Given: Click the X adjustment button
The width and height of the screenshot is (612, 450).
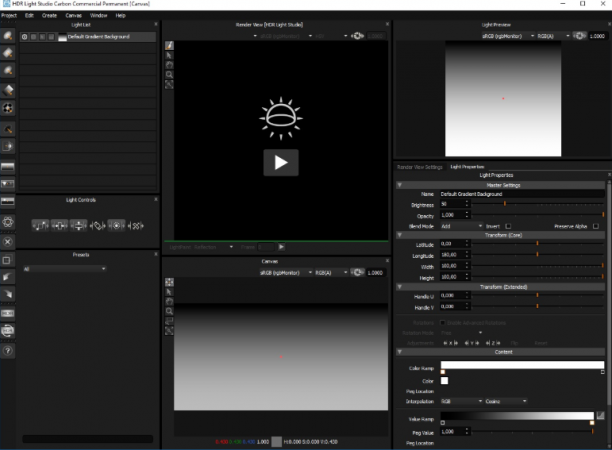Looking at the screenshot, I should (450, 343).
